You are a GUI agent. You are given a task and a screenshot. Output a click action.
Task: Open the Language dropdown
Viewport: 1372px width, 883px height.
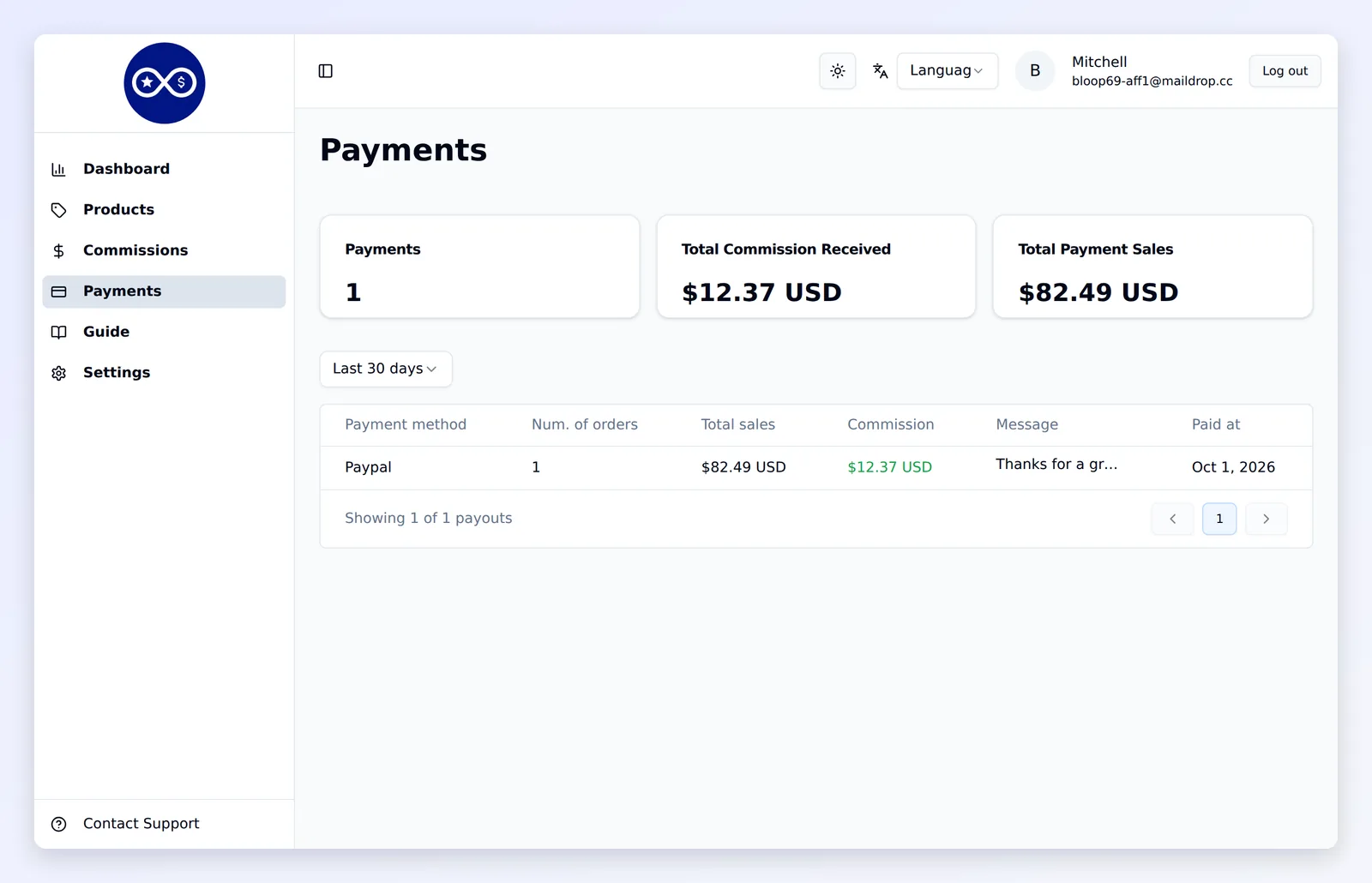948,71
